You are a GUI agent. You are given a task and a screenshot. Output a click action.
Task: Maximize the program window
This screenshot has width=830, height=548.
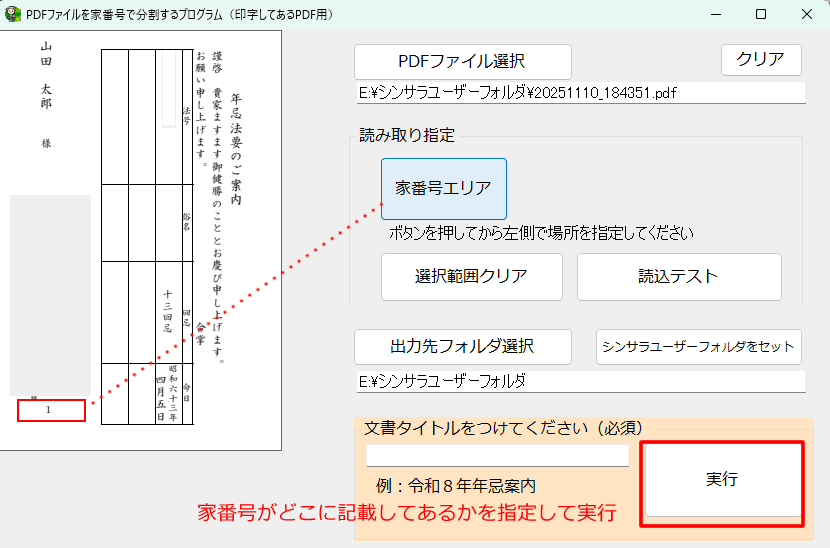pyautogui.click(x=761, y=14)
